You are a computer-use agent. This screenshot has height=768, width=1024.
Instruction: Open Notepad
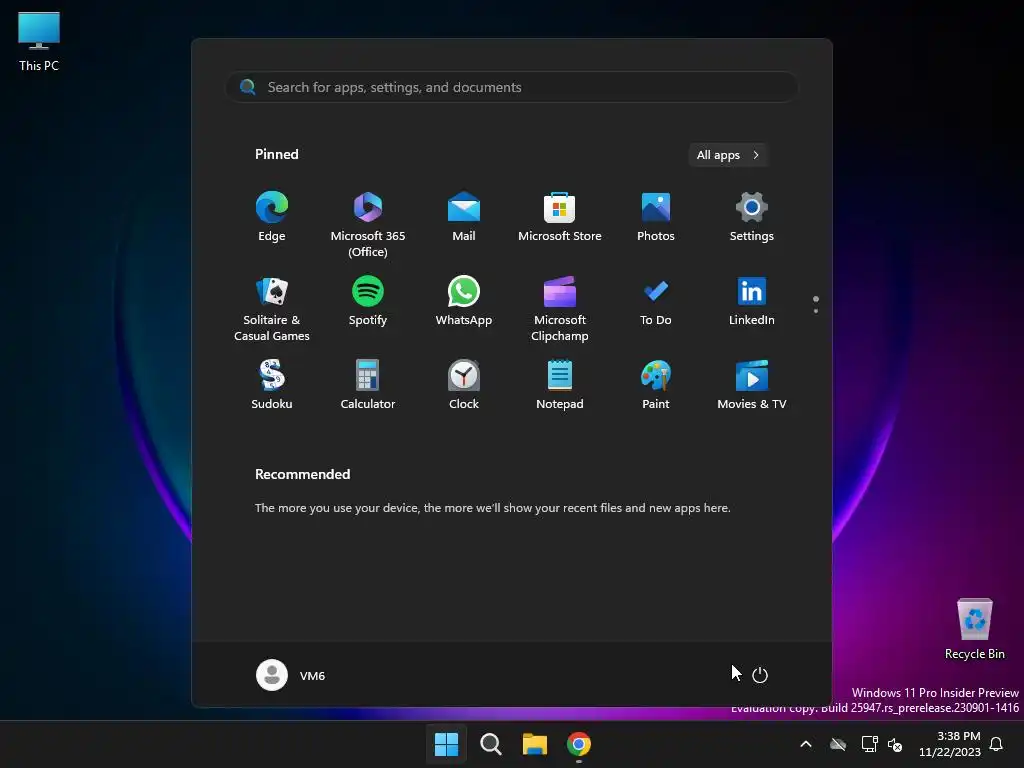560,385
